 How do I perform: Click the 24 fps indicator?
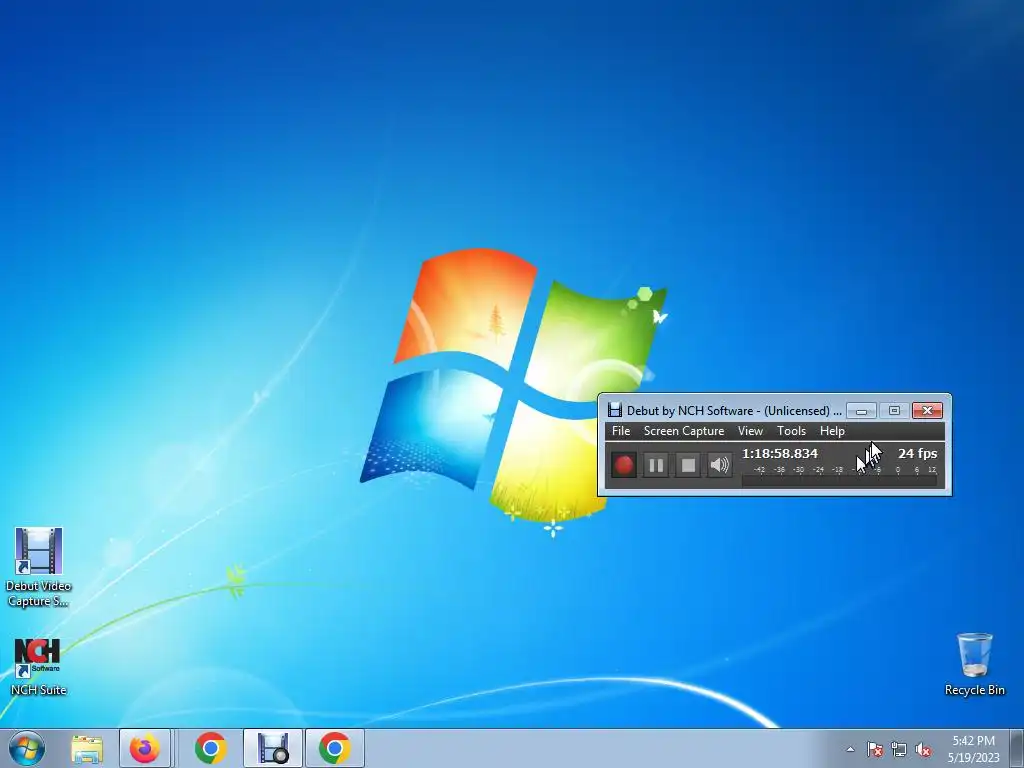click(x=917, y=453)
